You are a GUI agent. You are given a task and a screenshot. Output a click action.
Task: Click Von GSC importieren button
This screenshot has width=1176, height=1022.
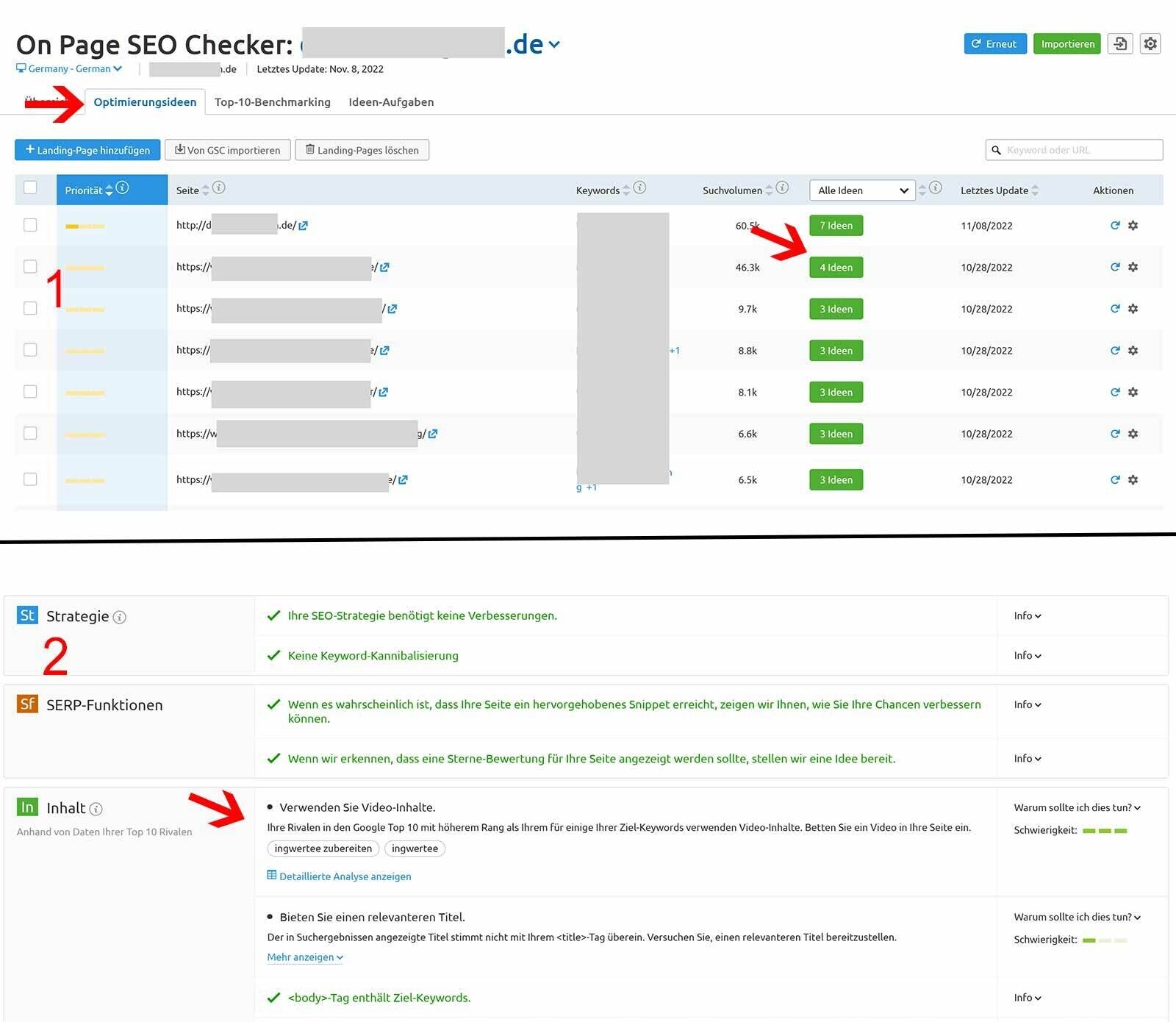pos(228,150)
